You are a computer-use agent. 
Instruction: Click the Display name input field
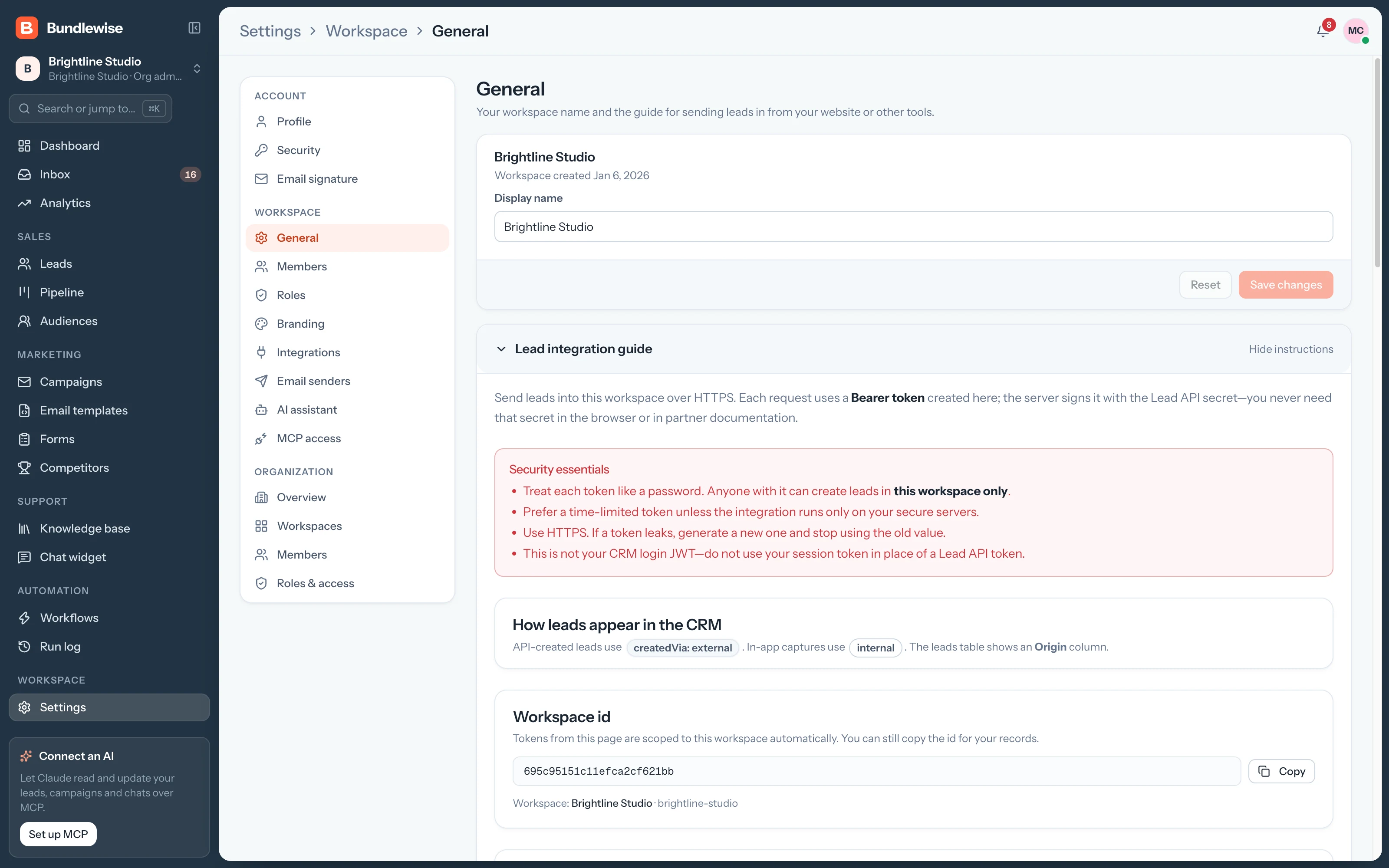(x=913, y=227)
